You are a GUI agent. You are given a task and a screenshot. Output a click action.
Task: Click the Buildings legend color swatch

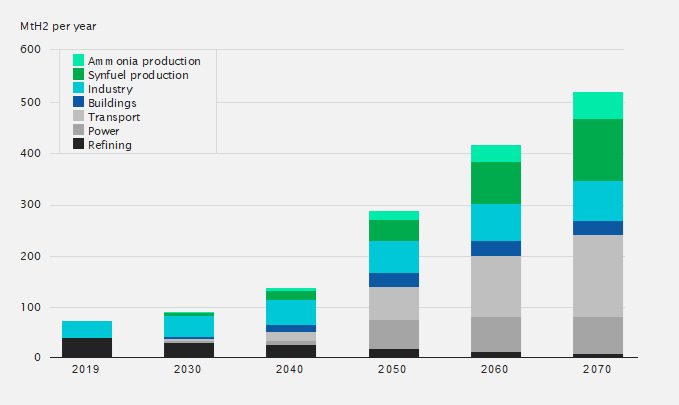[79, 103]
